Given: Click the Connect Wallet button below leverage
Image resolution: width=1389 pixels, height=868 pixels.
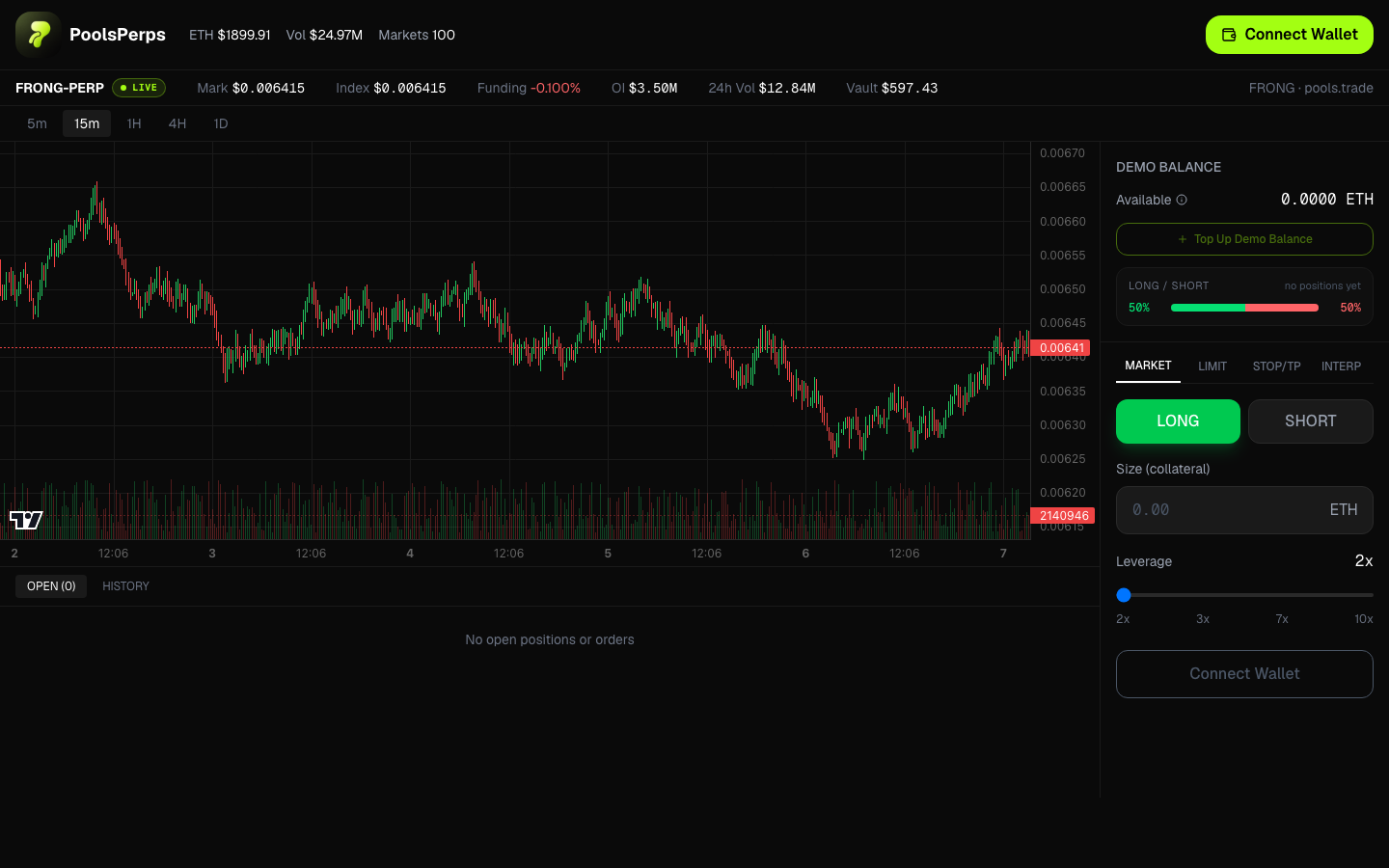Looking at the screenshot, I should (1244, 674).
